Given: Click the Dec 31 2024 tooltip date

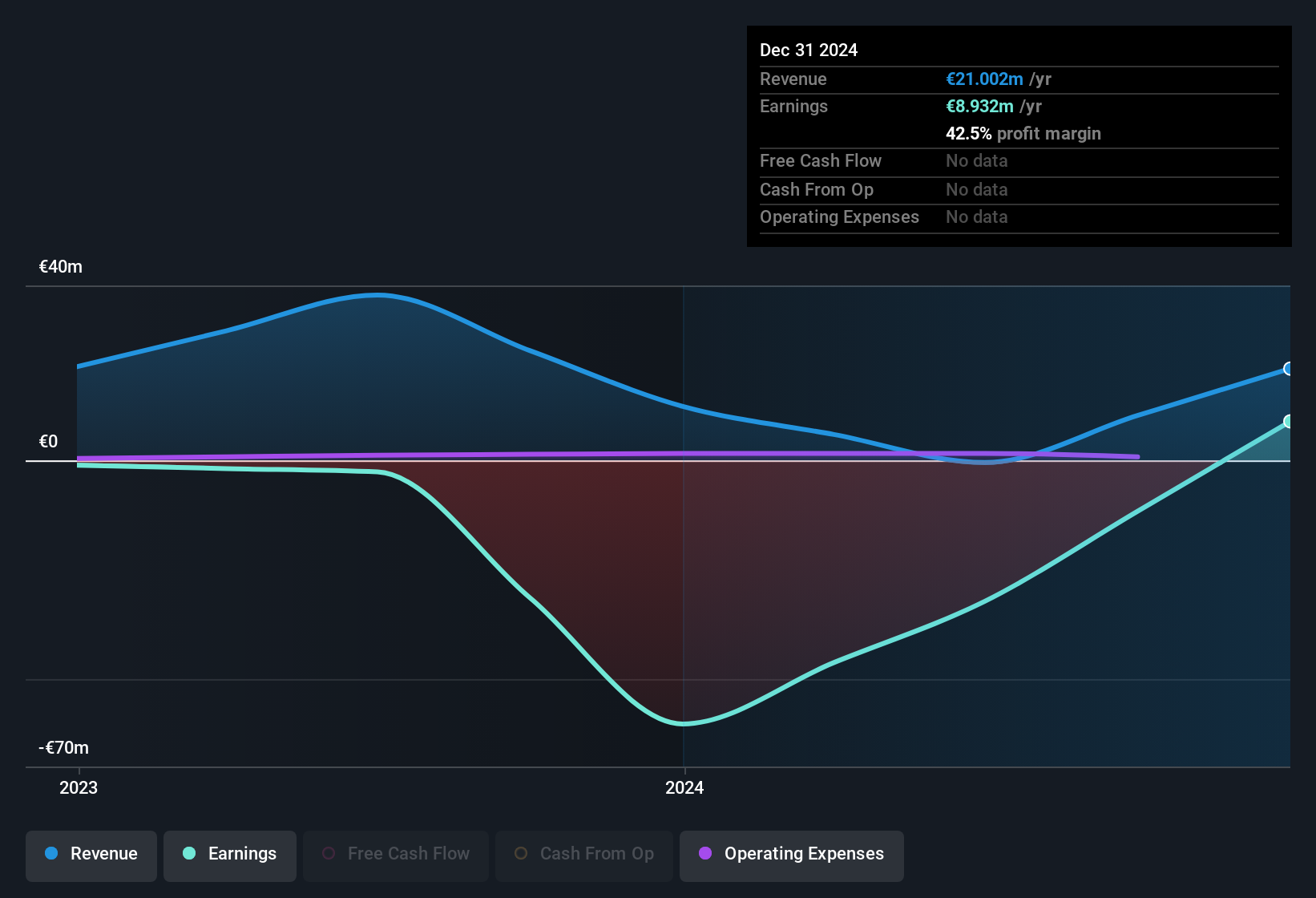Looking at the screenshot, I should click(809, 51).
